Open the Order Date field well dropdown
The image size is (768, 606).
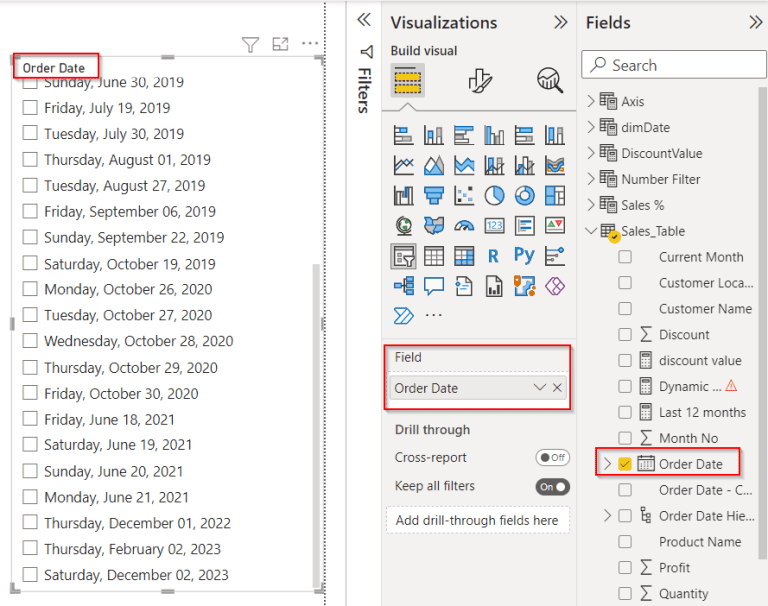tap(539, 388)
